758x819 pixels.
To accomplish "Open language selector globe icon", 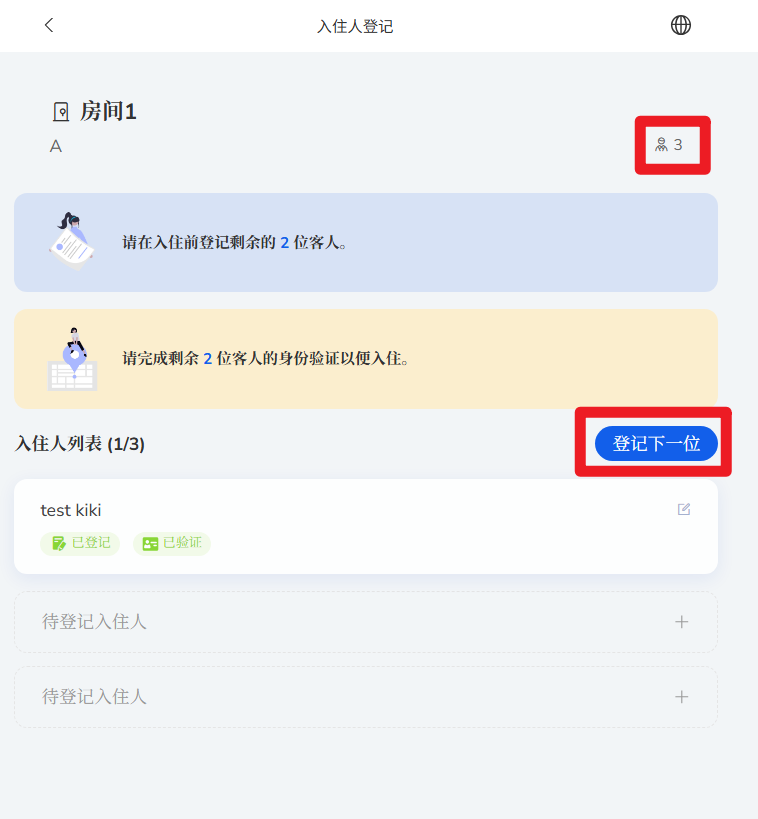I will click(x=681, y=25).
